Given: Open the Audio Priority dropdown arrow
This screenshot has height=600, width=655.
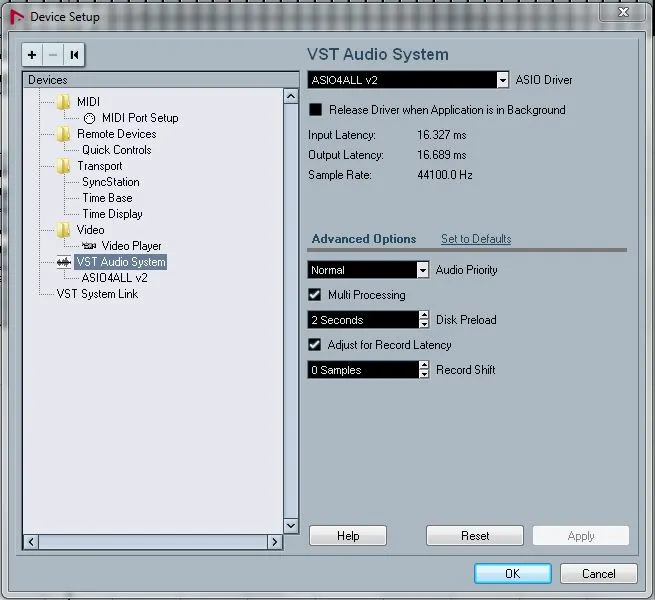Looking at the screenshot, I should point(423,270).
